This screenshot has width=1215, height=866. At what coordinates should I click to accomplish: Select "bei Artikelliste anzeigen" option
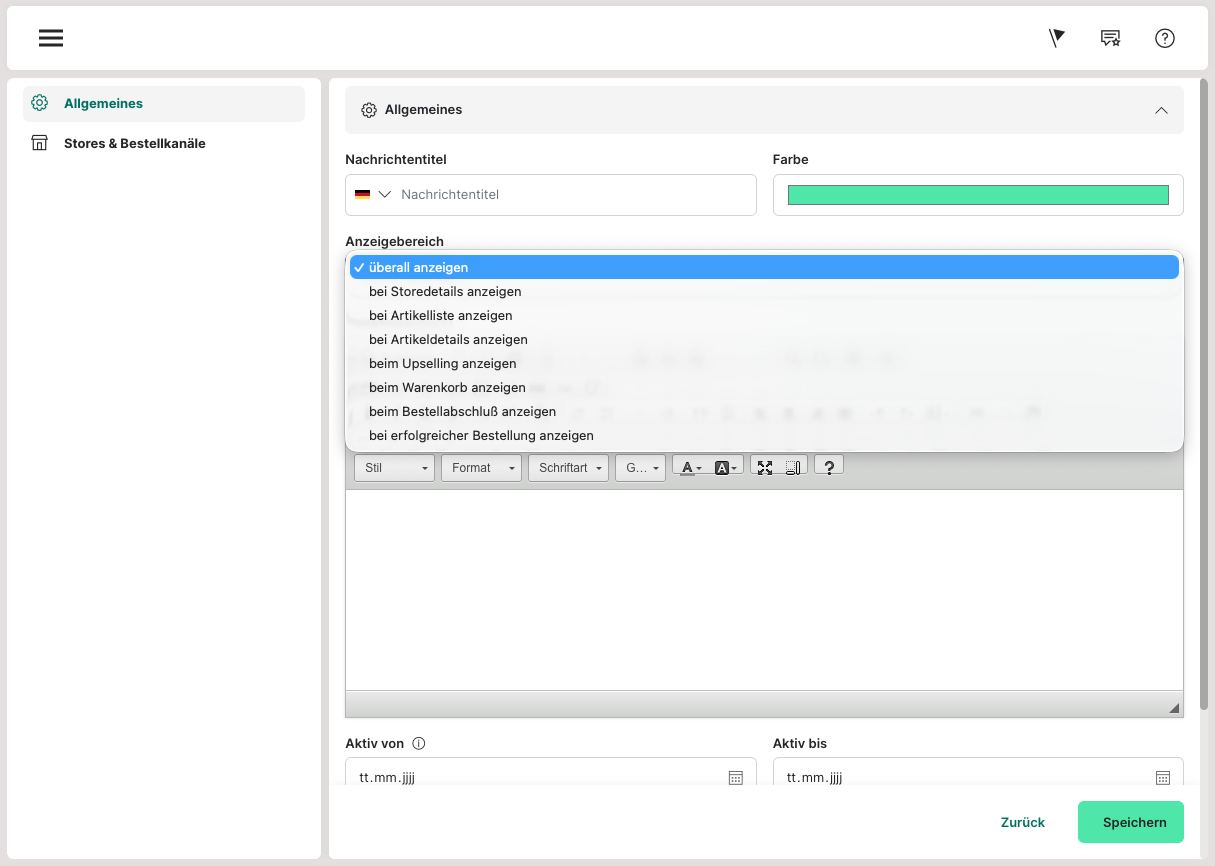pos(440,315)
